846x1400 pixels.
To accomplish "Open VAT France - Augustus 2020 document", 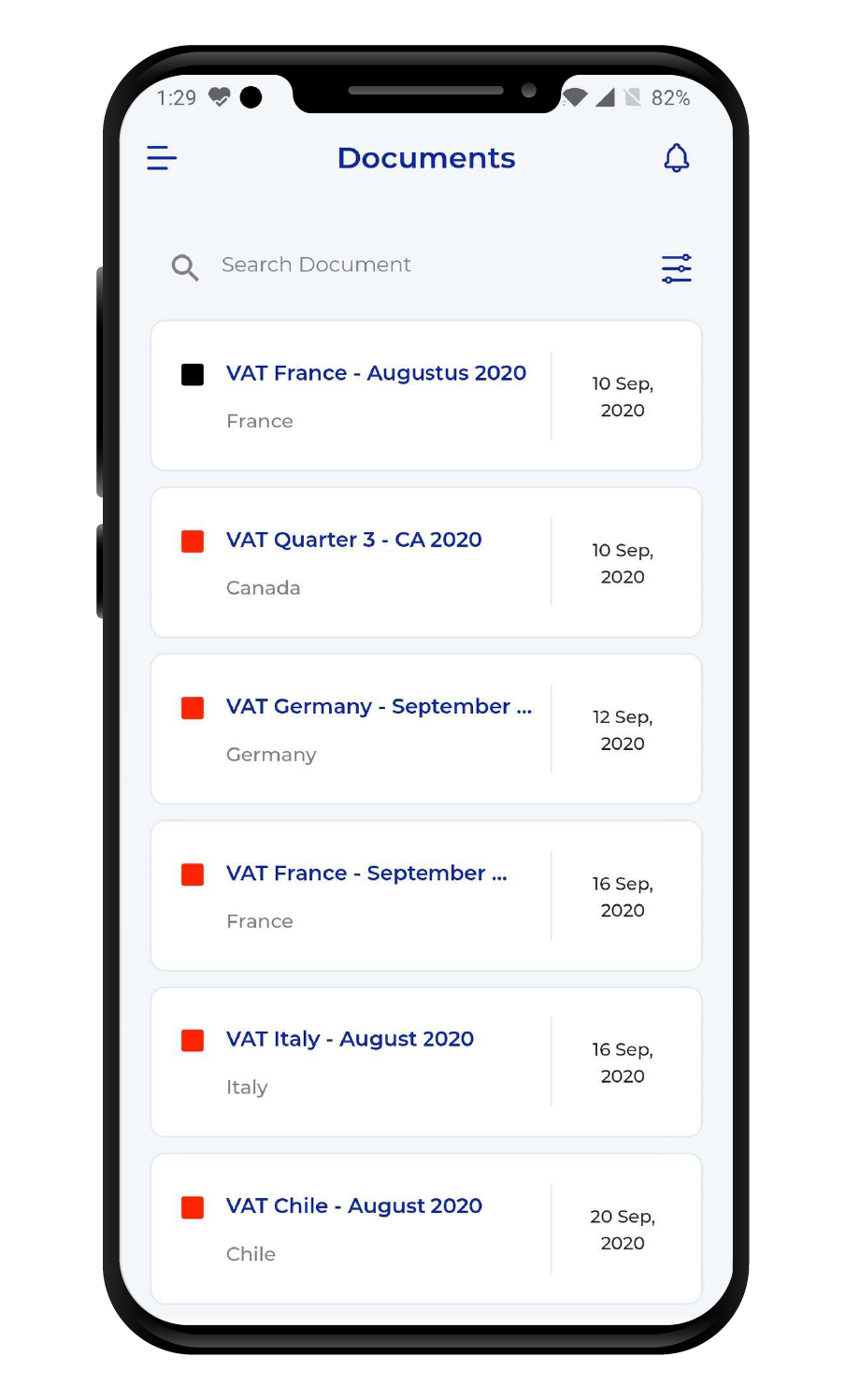I will coord(376,373).
